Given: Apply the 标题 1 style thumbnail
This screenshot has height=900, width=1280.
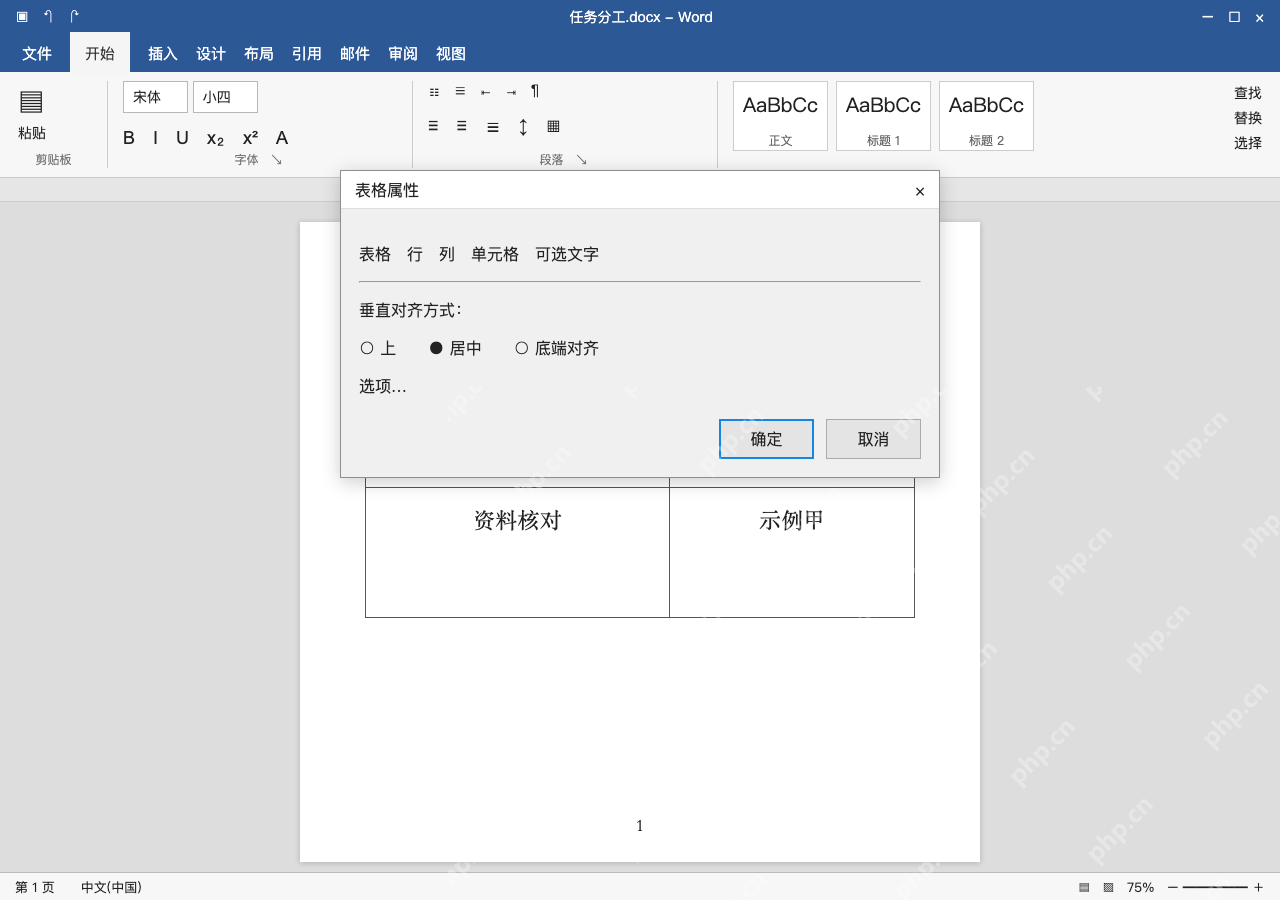Looking at the screenshot, I should [883, 116].
